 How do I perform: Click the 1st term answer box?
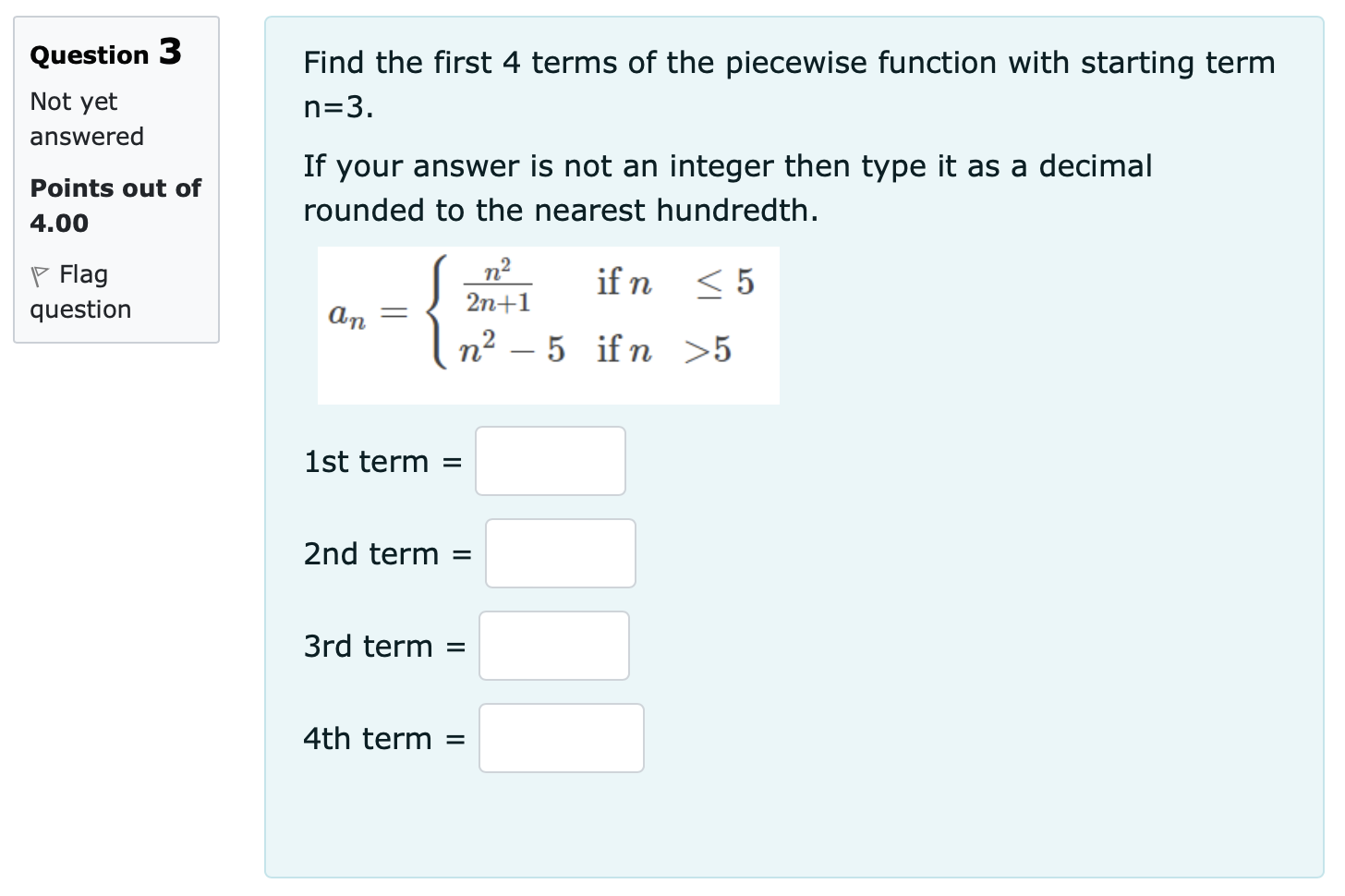pos(550,461)
